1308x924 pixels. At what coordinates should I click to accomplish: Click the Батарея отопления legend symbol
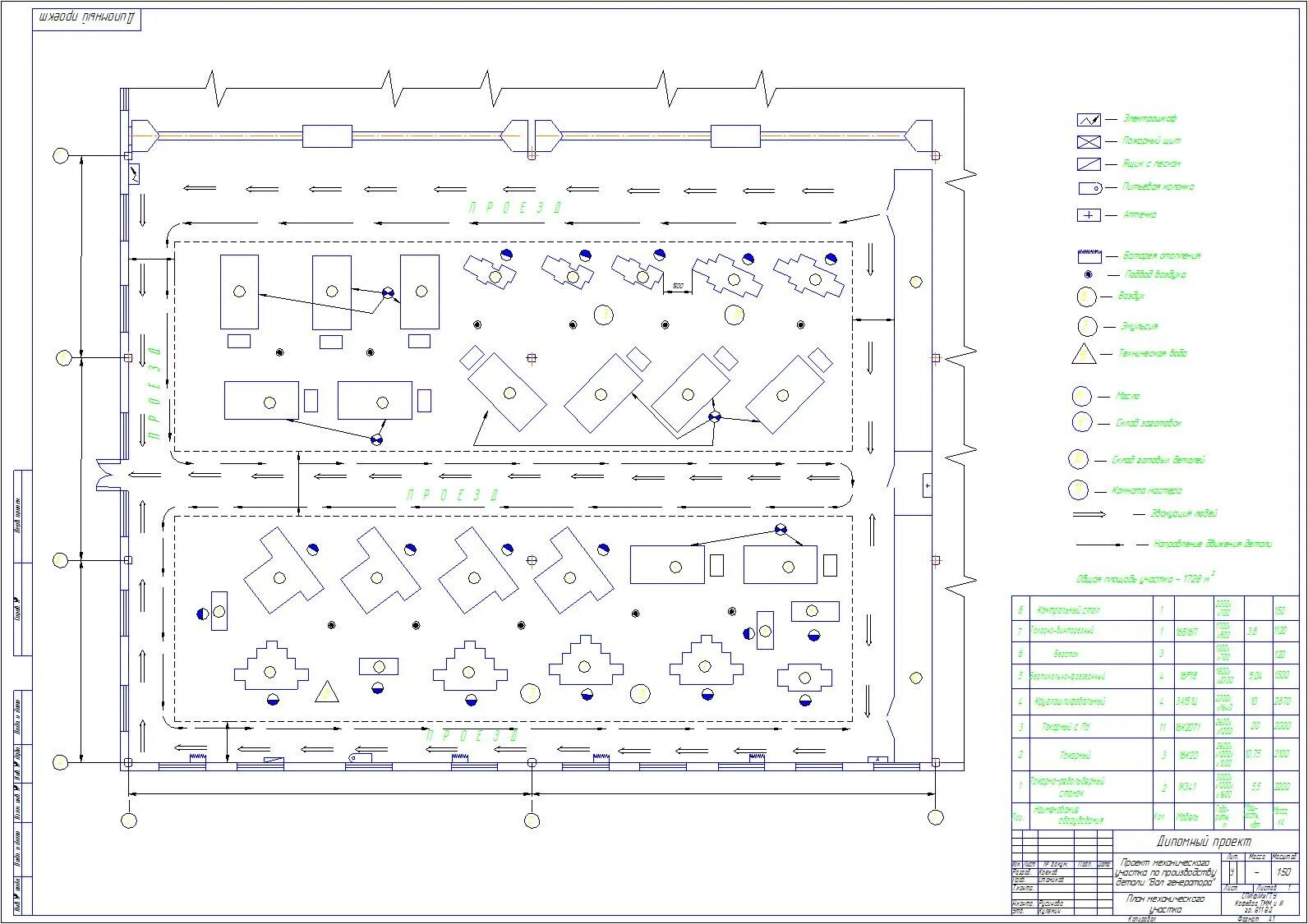1089,255
